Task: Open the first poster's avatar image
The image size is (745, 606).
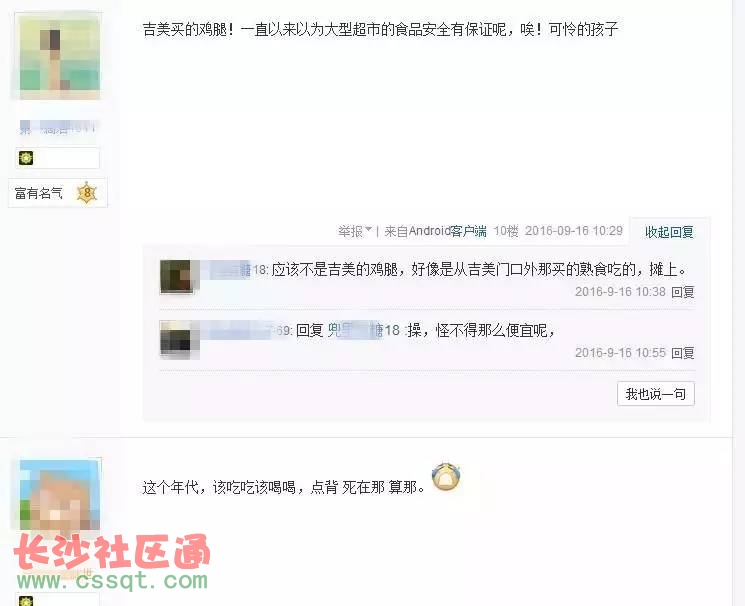Action: (60, 56)
